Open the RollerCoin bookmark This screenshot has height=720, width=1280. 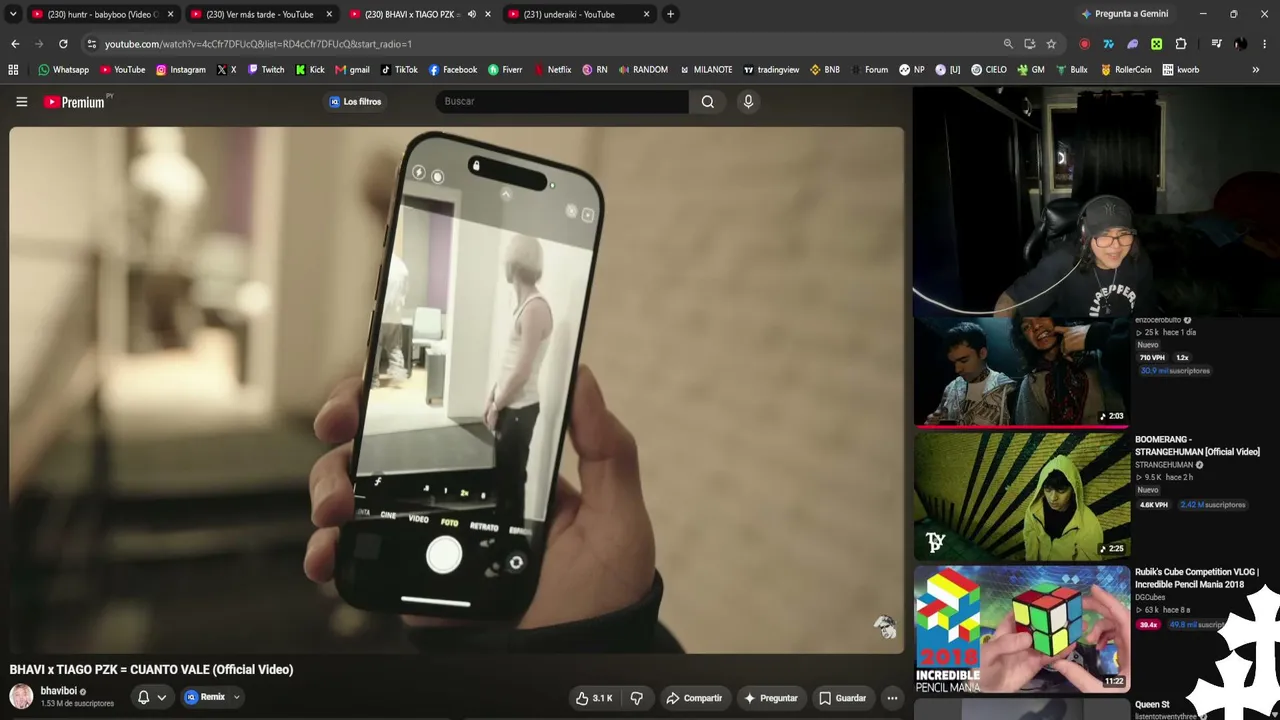click(1126, 70)
